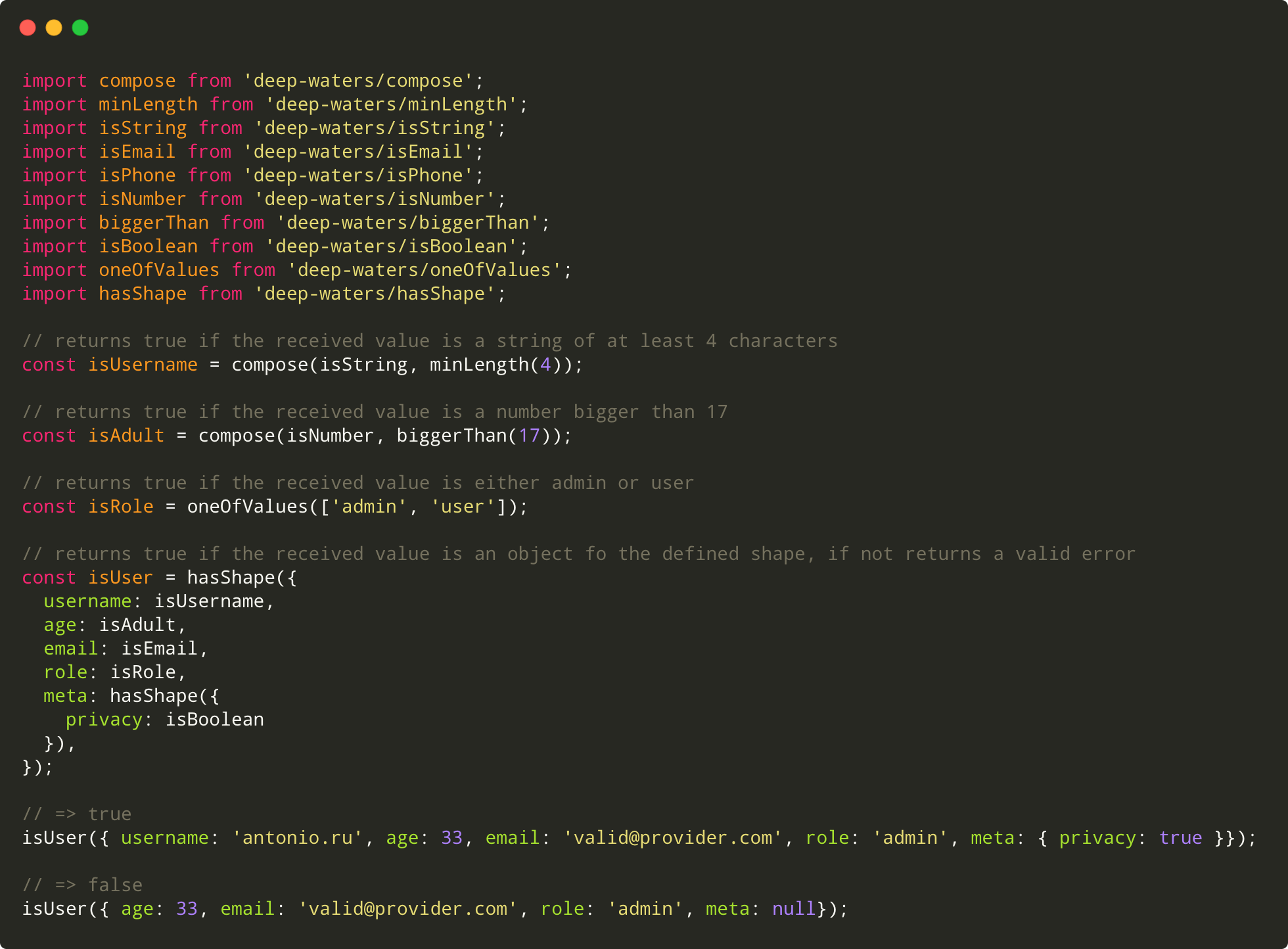Click the isBoolean validator in meta shape
The image size is (1288, 949).
pos(214,720)
